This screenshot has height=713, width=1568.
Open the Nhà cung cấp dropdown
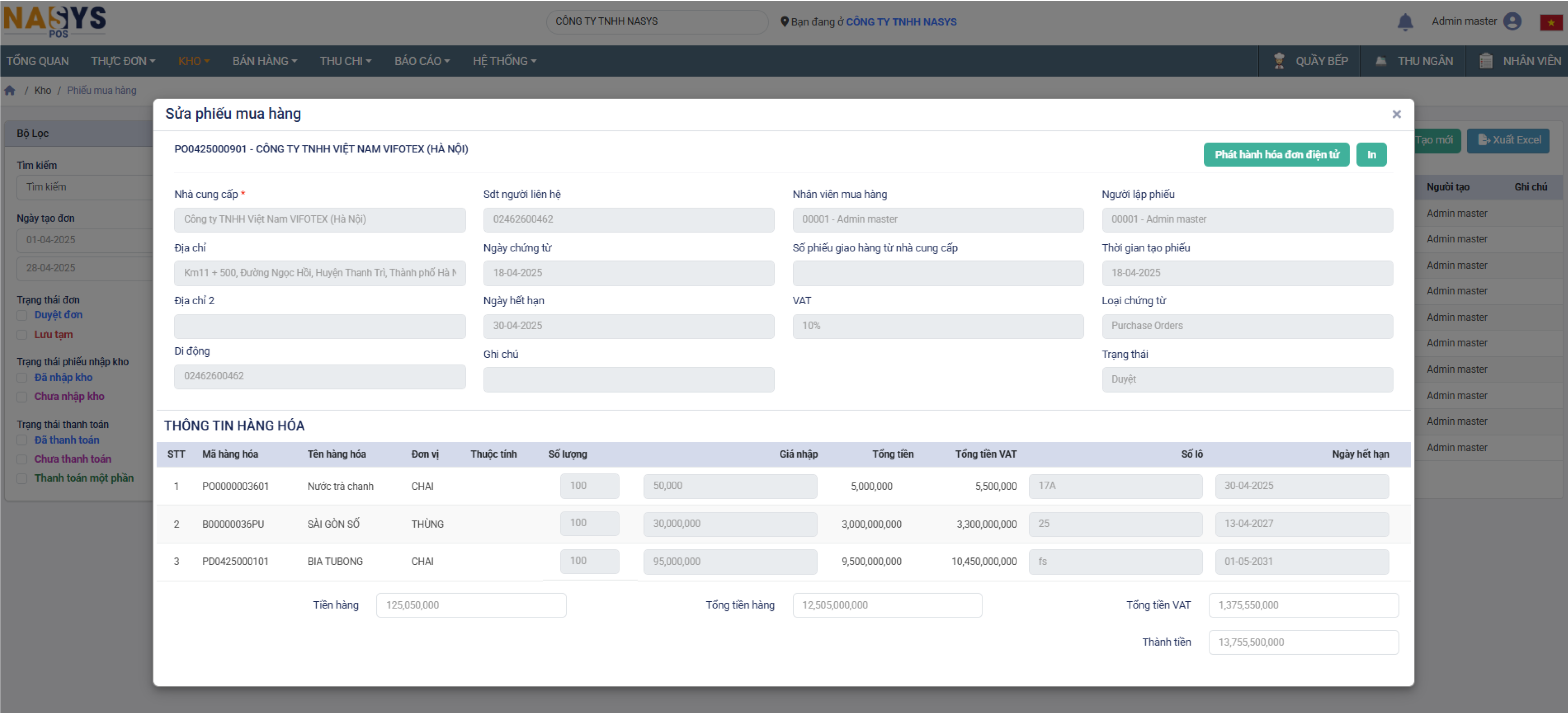tap(320, 220)
